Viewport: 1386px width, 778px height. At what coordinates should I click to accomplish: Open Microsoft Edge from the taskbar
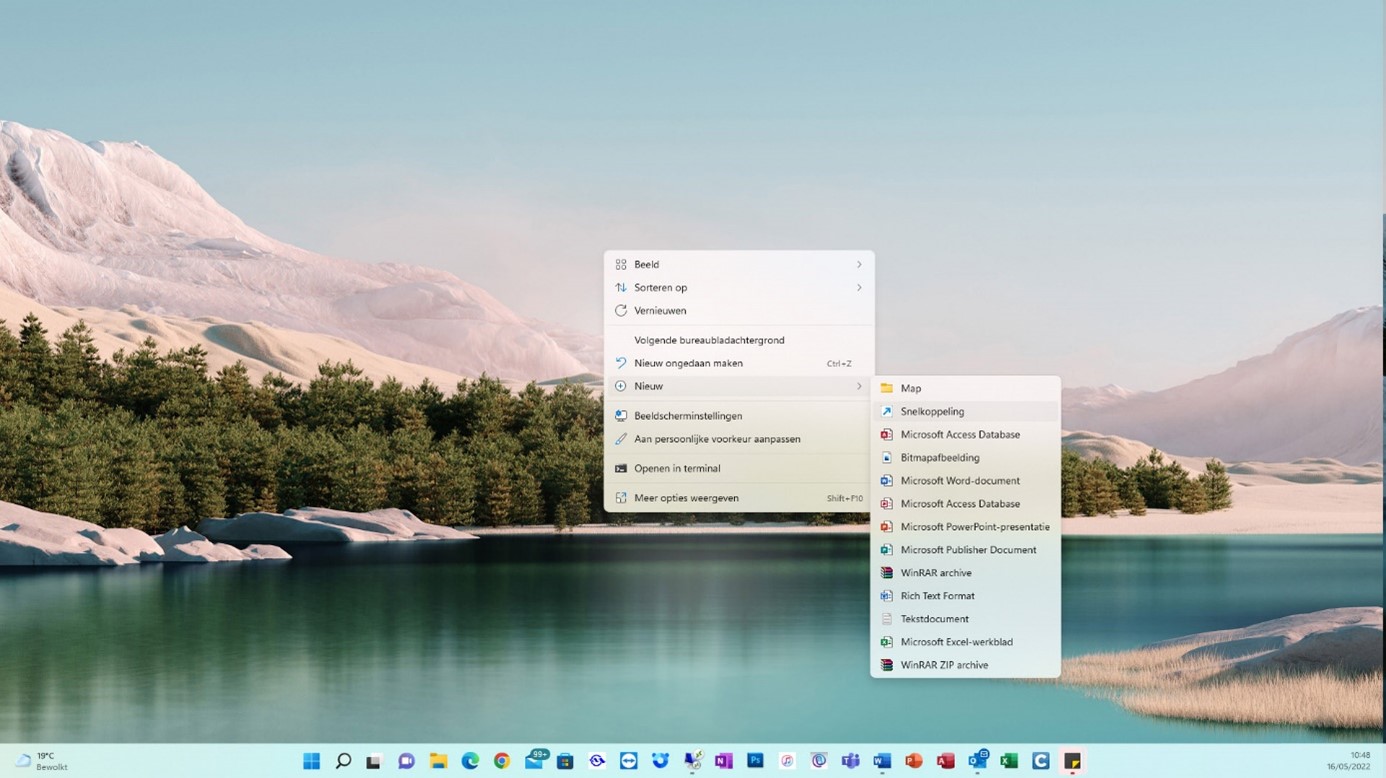point(470,761)
